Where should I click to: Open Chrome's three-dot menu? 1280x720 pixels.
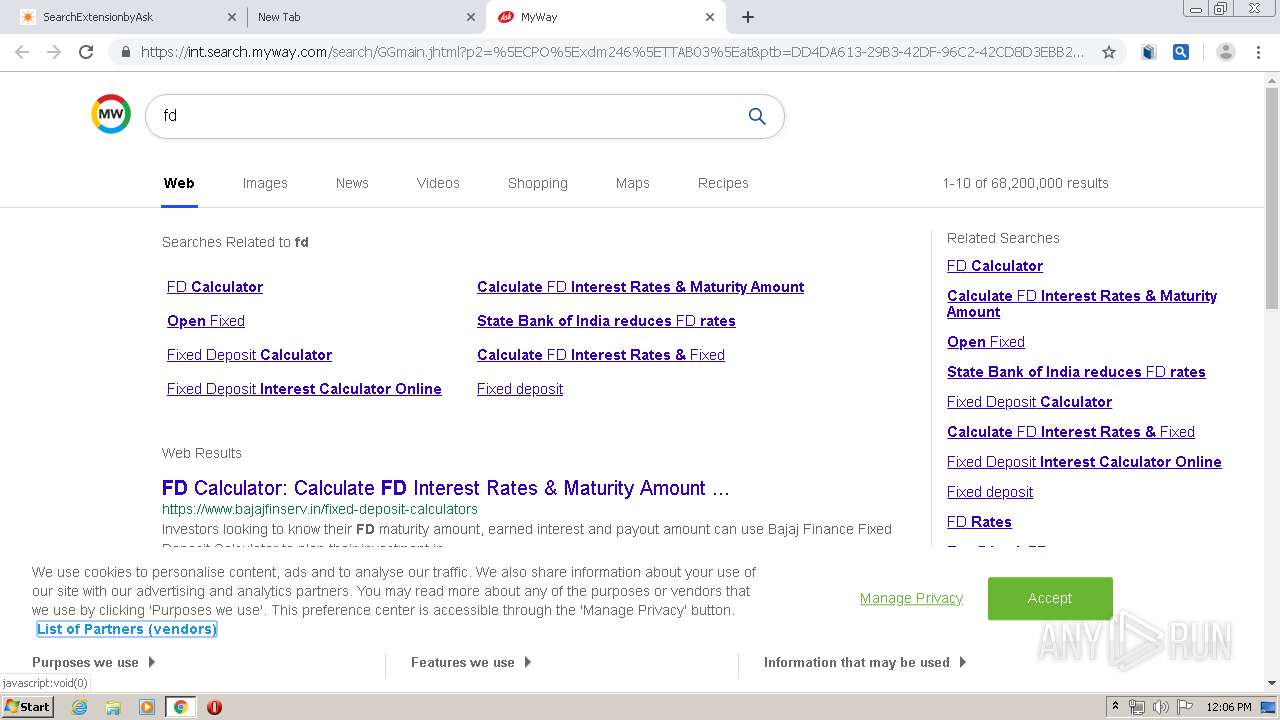tap(1258, 52)
